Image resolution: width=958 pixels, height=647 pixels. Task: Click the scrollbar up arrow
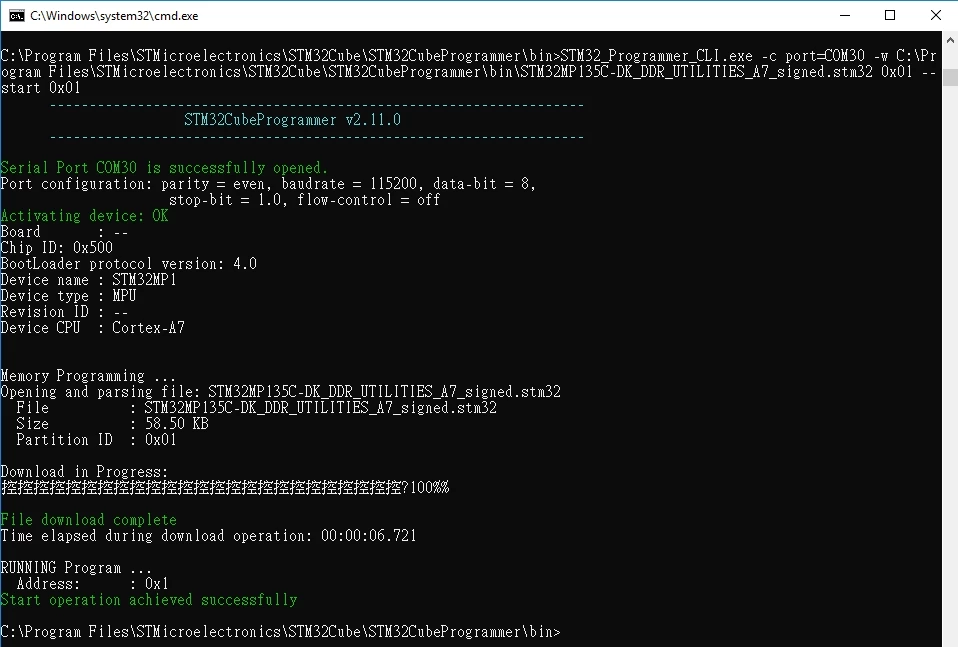(x=950, y=40)
